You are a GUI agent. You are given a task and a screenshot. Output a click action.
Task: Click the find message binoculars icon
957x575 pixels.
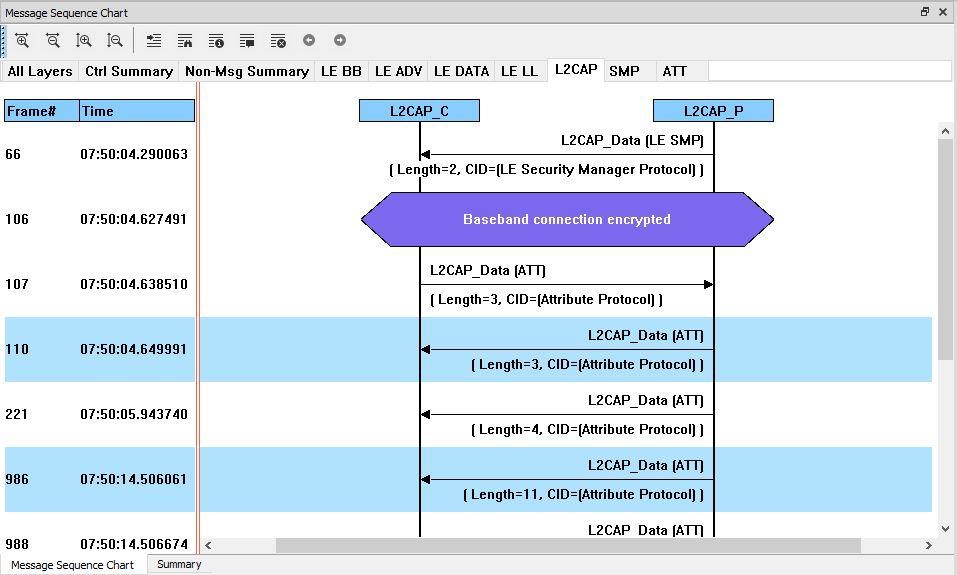(x=185, y=41)
